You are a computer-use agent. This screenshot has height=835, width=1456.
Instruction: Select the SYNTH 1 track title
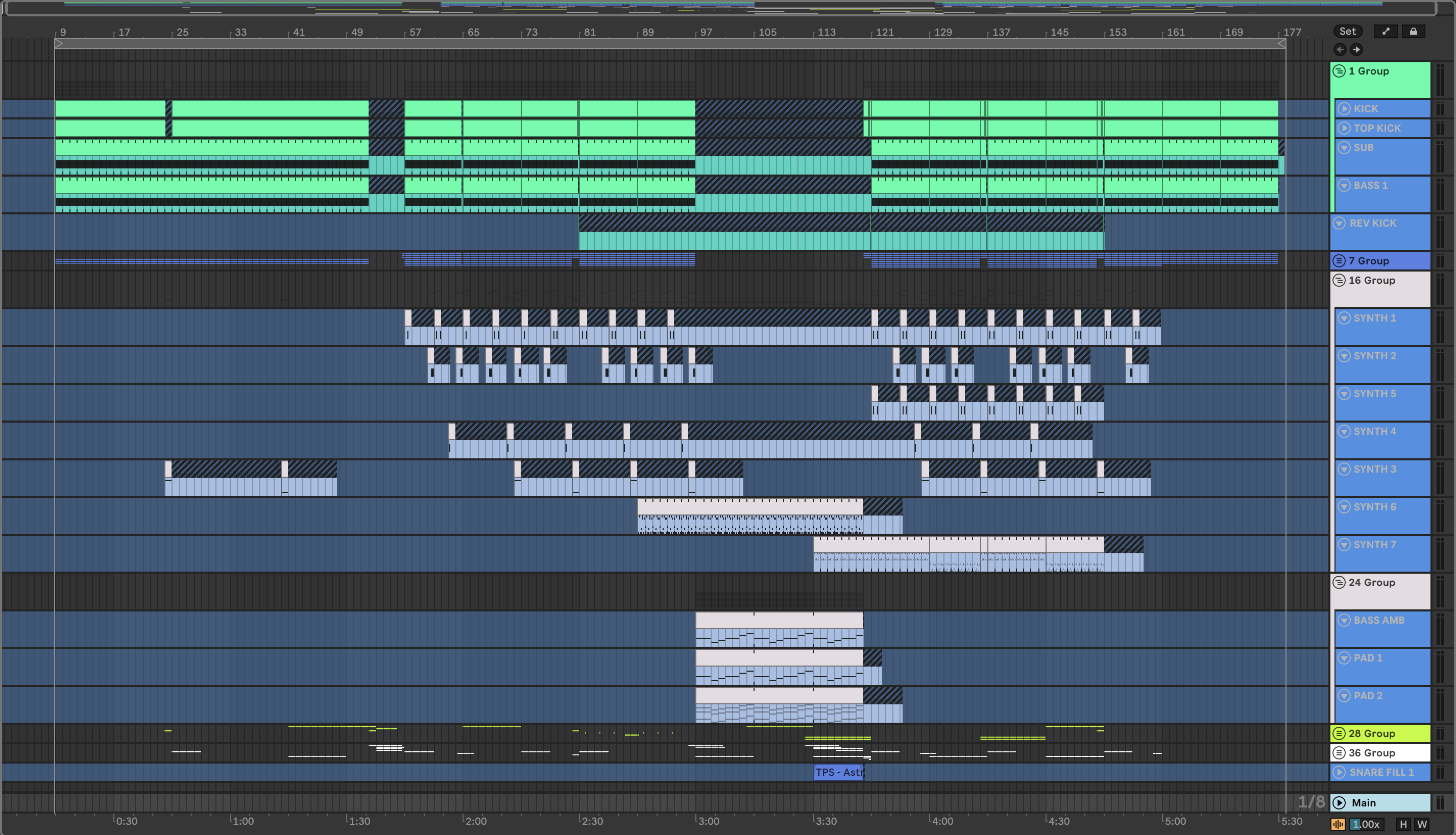tap(1374, 318)
